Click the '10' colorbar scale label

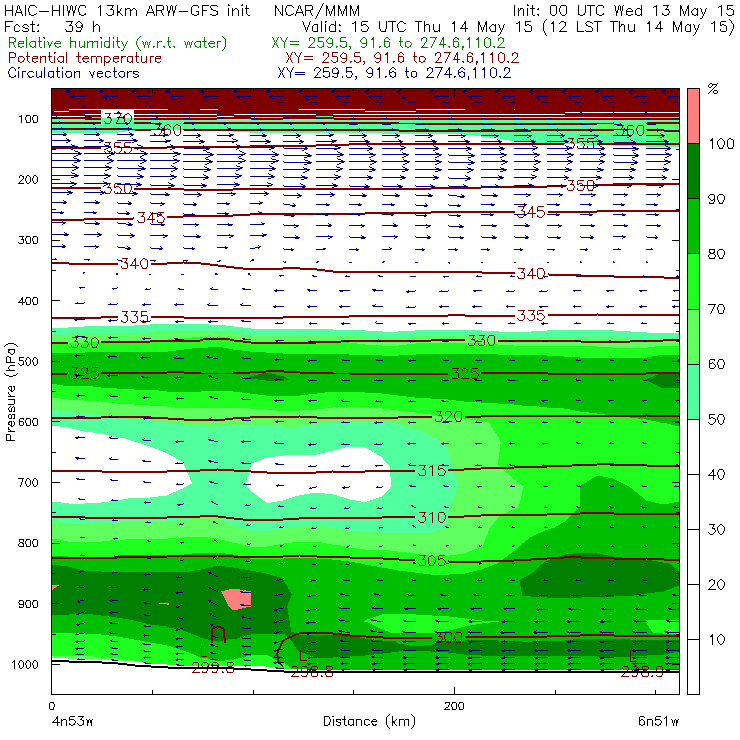[716, 640]
